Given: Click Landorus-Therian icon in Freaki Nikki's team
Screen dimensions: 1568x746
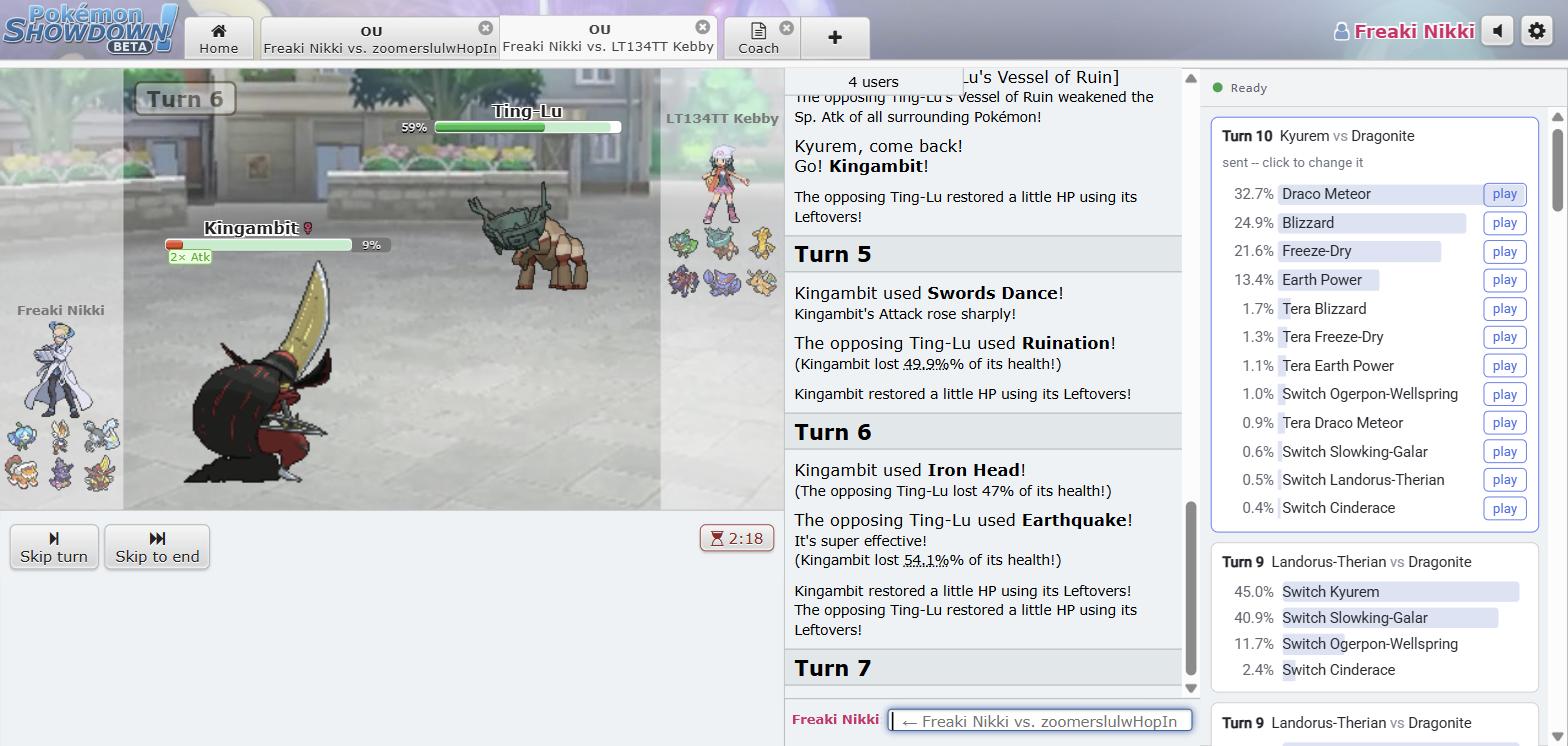Looking at the screenshot, I should [22, 472].
